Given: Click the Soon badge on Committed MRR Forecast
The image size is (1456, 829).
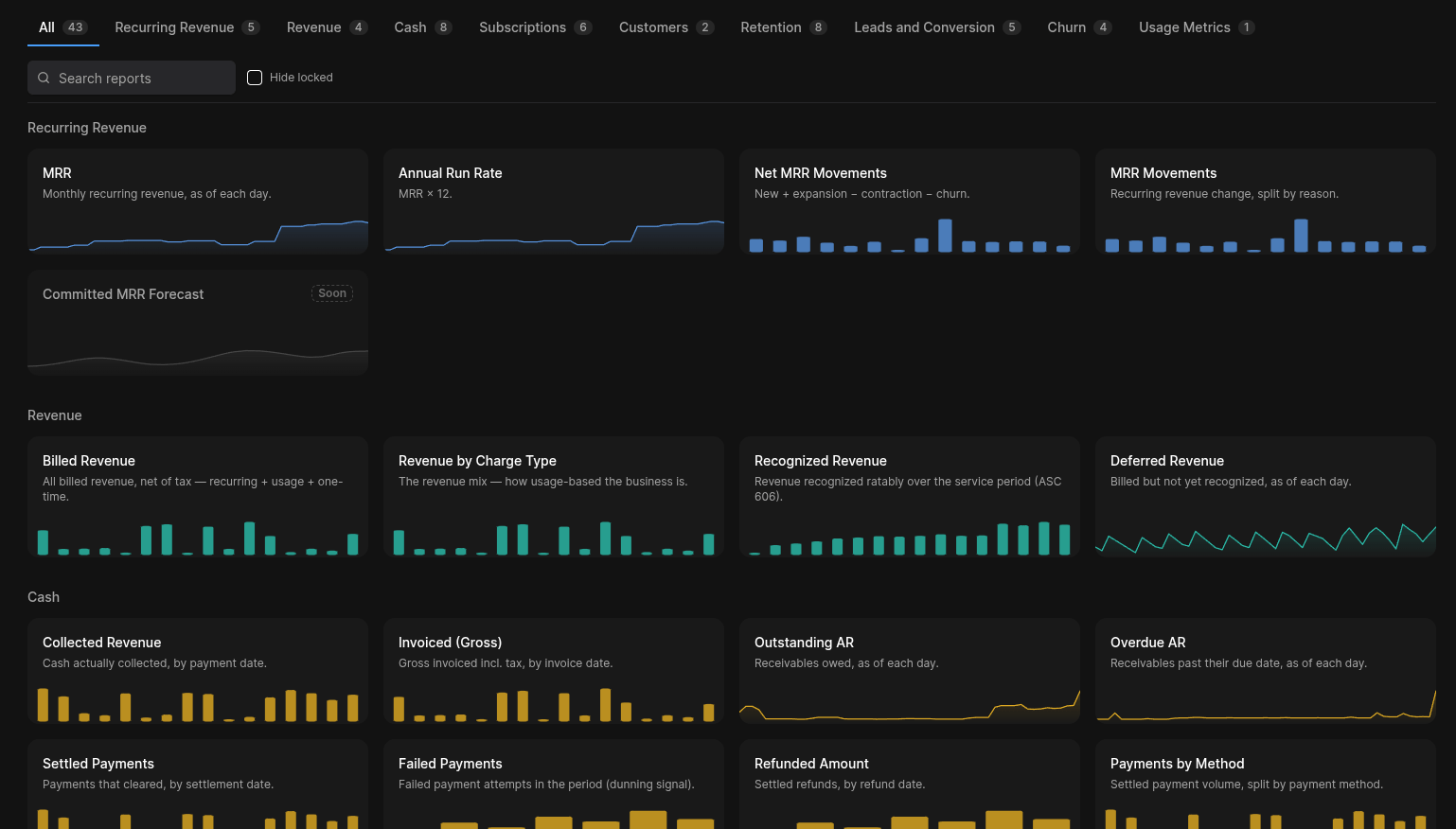Looking at the screenshot, I should tap(332, 293).
